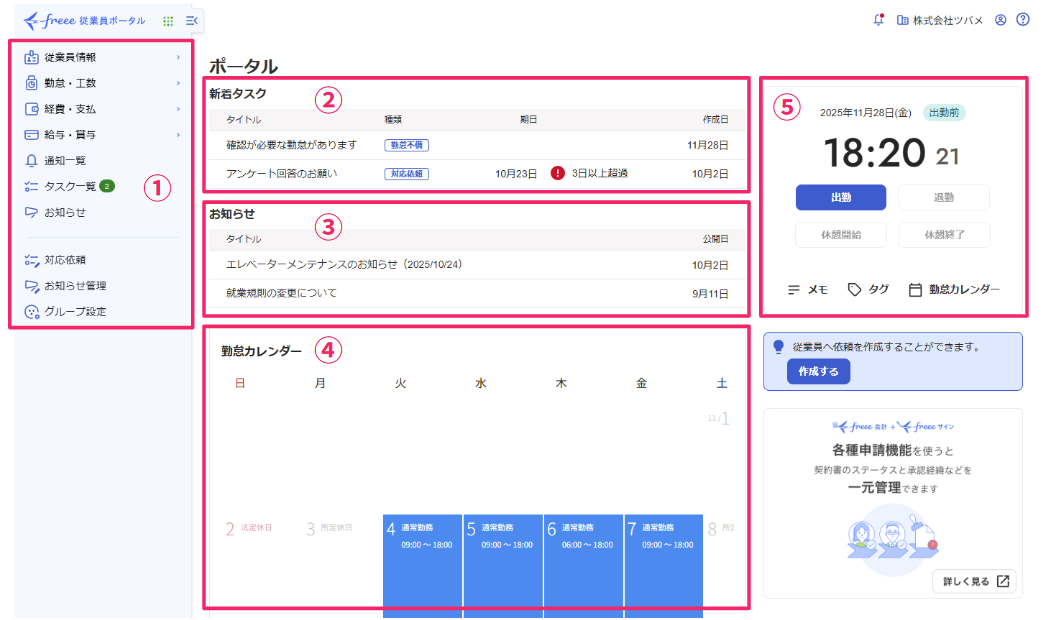Click the 作成する button
Viewport: 1043px width, 620px height.
817,372
